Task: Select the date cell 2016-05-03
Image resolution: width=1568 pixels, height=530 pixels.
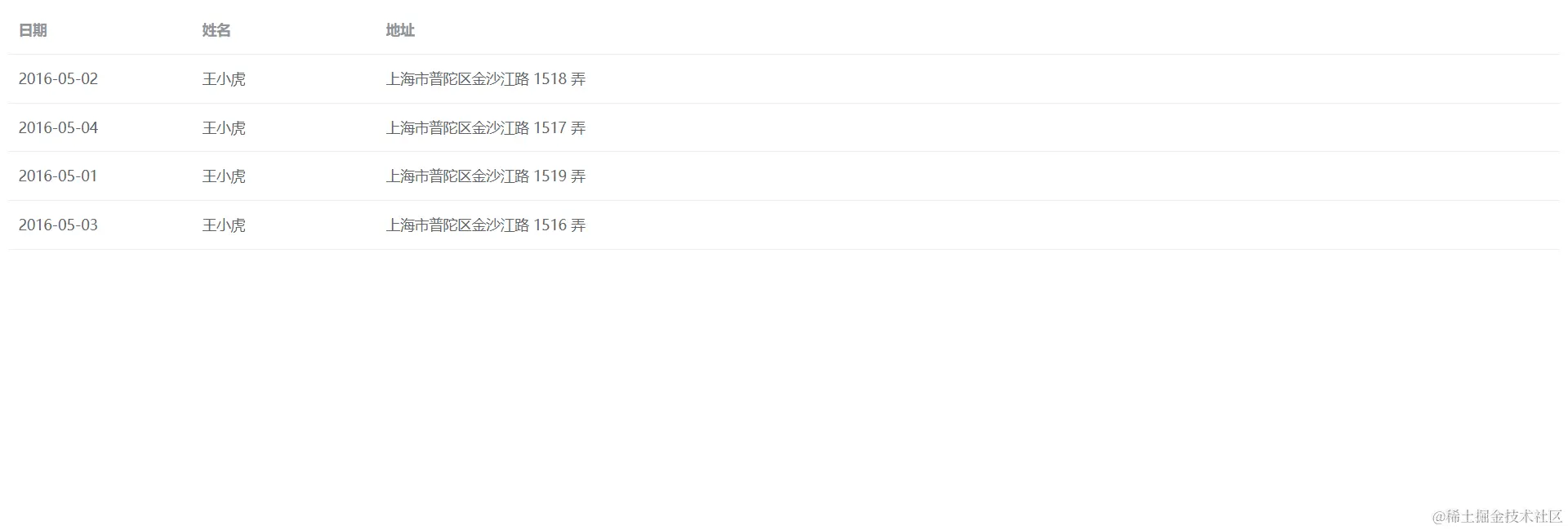Action: tap(58, 225)
